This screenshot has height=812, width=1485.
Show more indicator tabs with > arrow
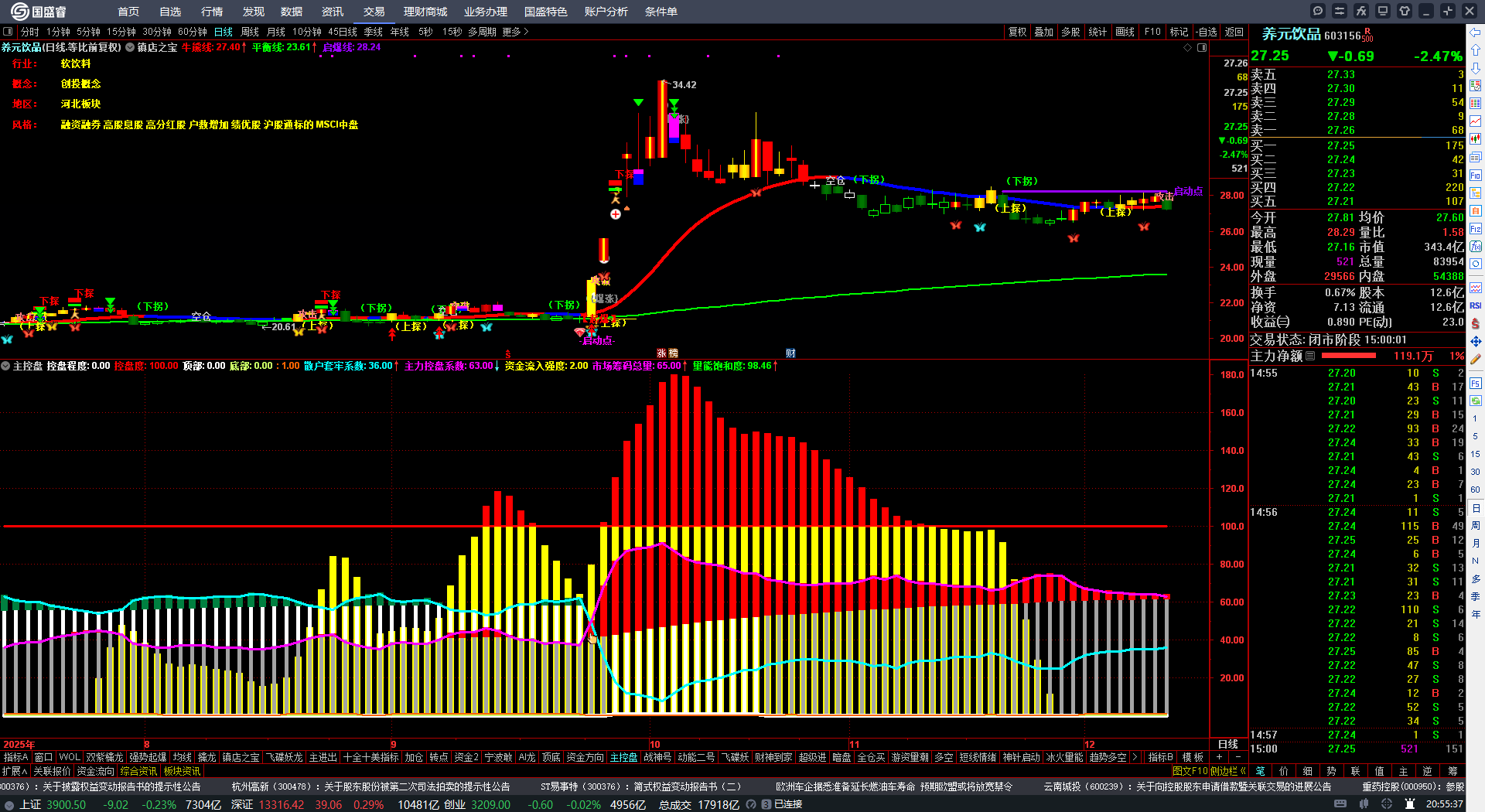point(1135,757)
